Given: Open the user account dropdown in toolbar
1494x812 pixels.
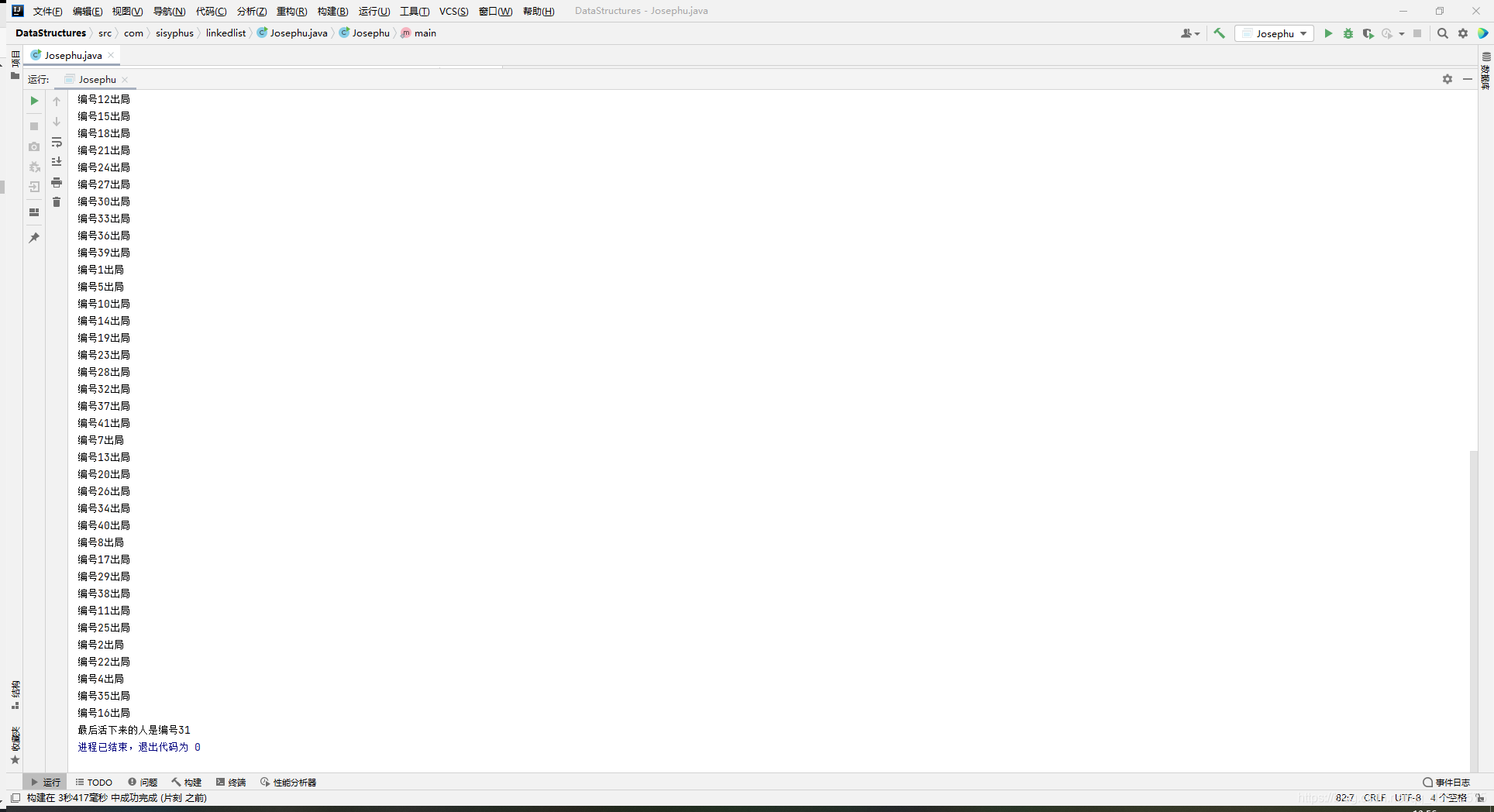Looking at the screenshot, I should [1190, 33].
